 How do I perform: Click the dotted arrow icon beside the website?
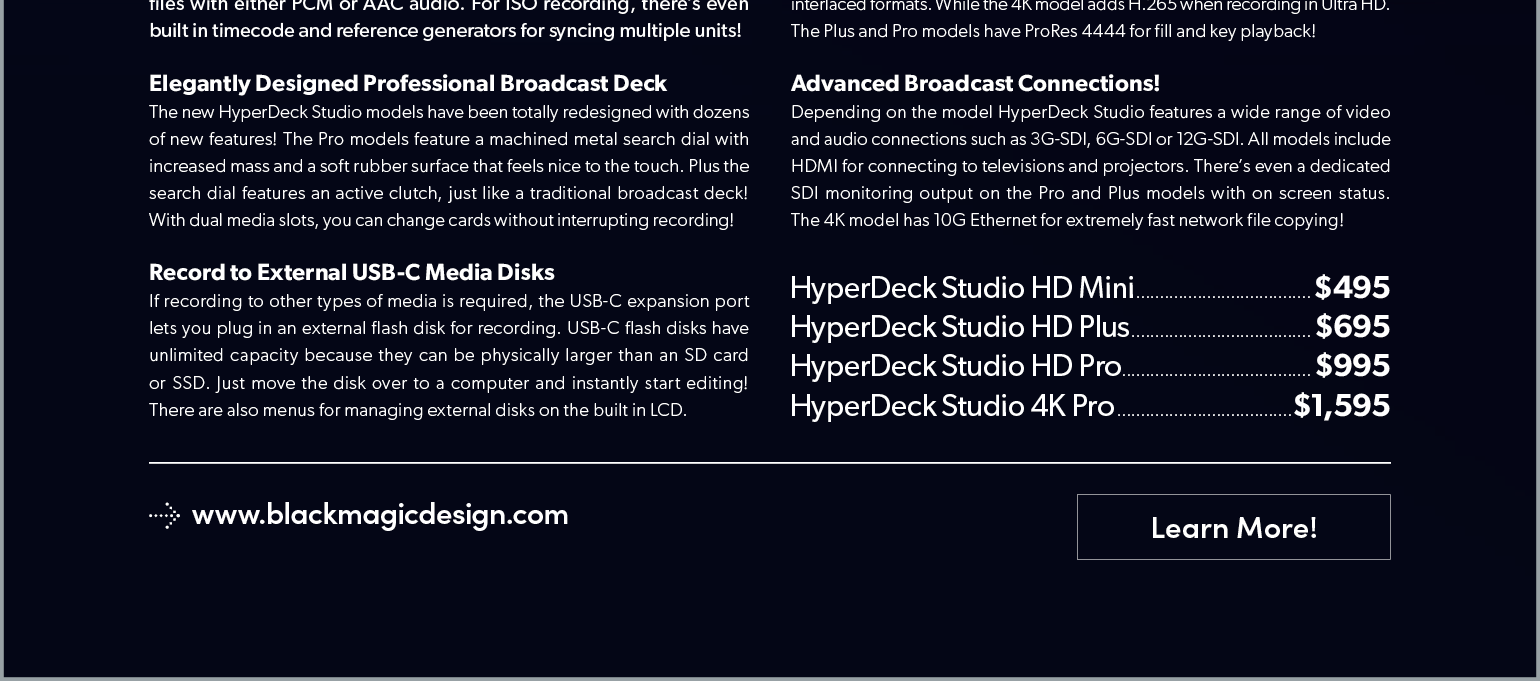click(x=164, y=516)
